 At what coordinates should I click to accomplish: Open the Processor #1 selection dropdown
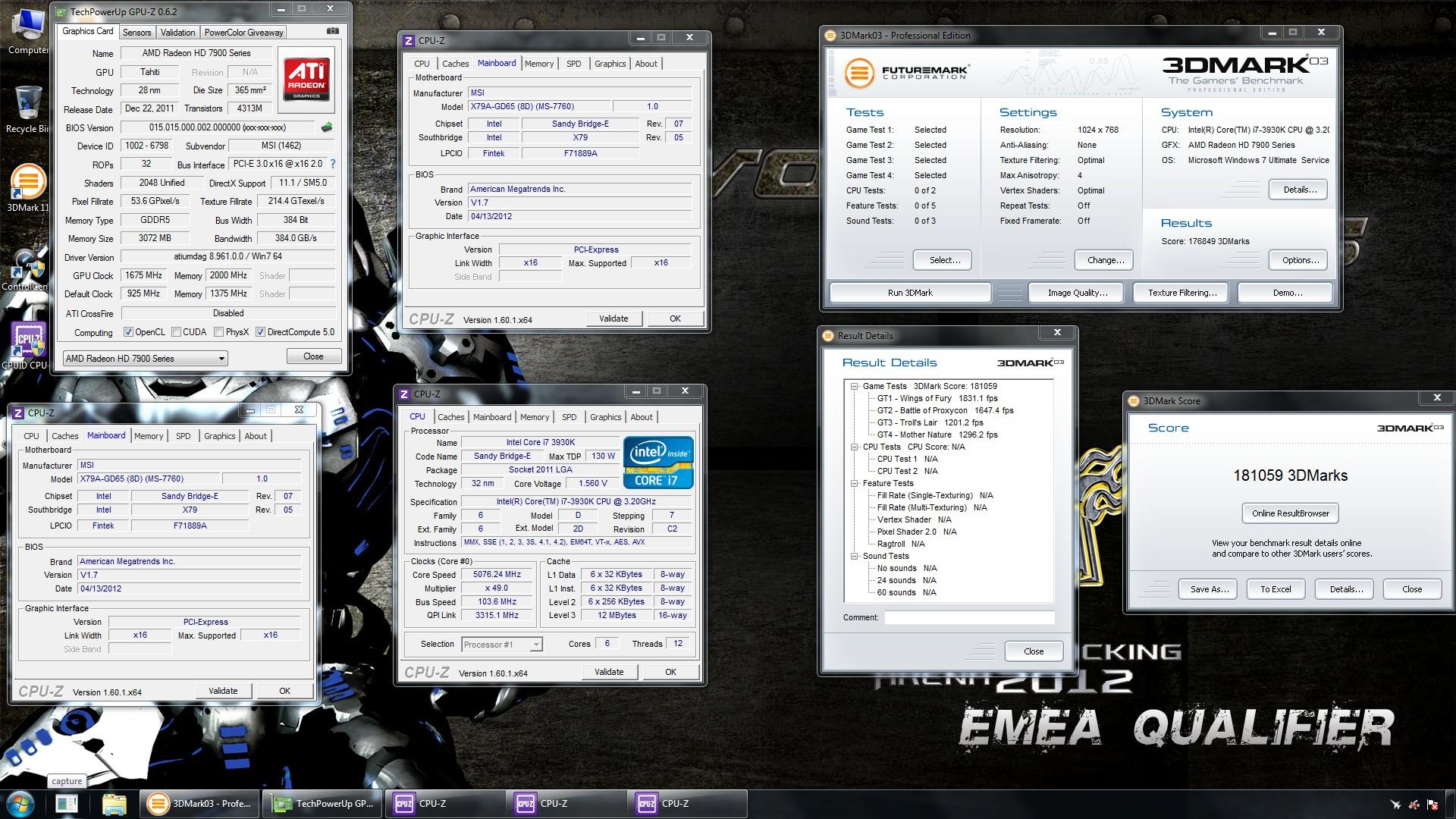(x=501, y=645)
